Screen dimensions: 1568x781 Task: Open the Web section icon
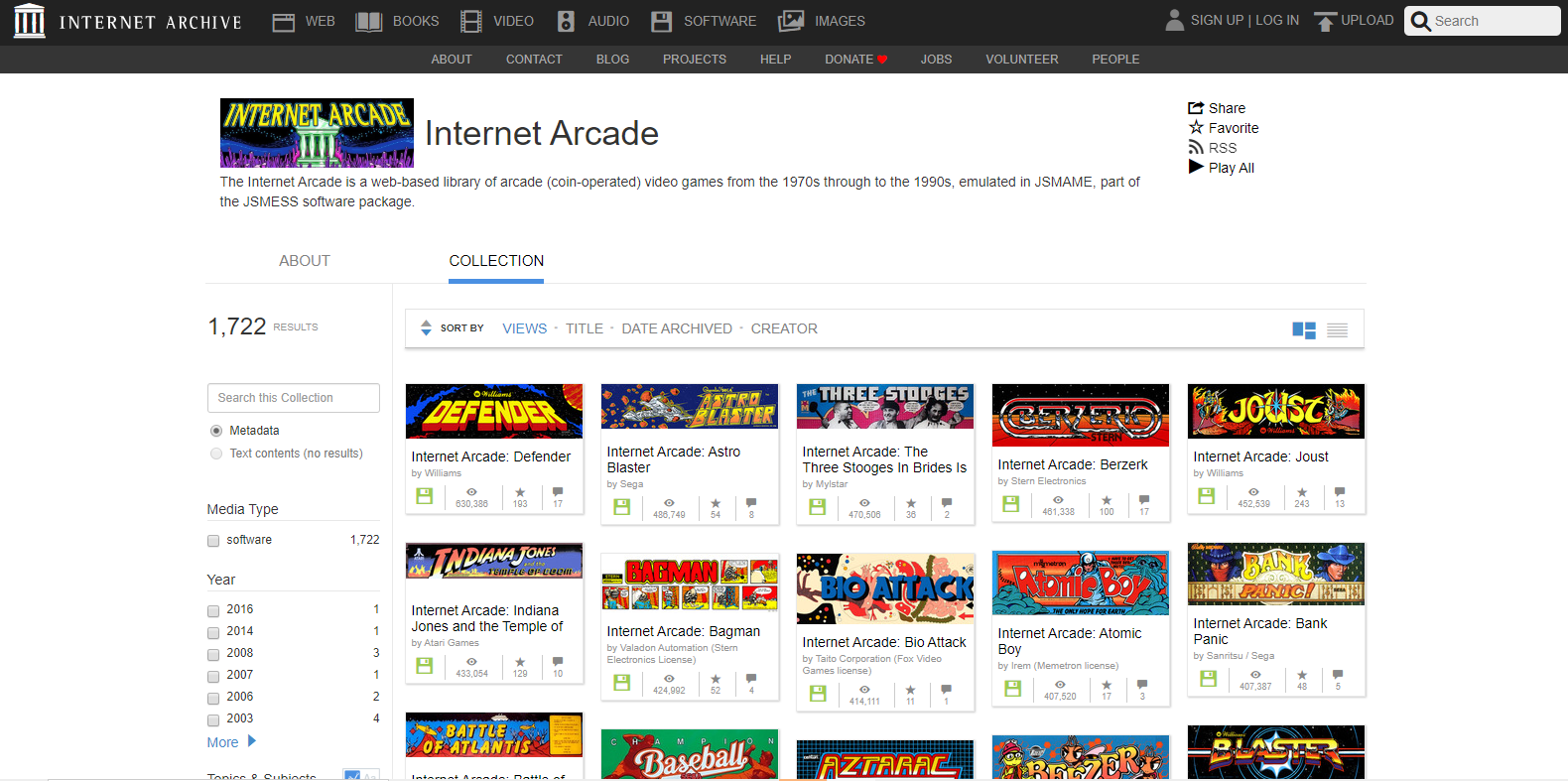pos(284,22)
